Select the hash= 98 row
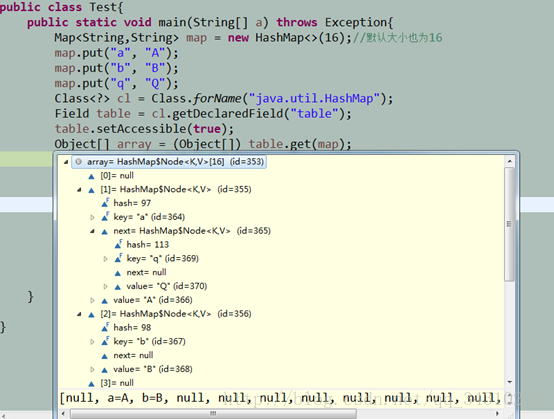554x419 pixels. [132, 327]
